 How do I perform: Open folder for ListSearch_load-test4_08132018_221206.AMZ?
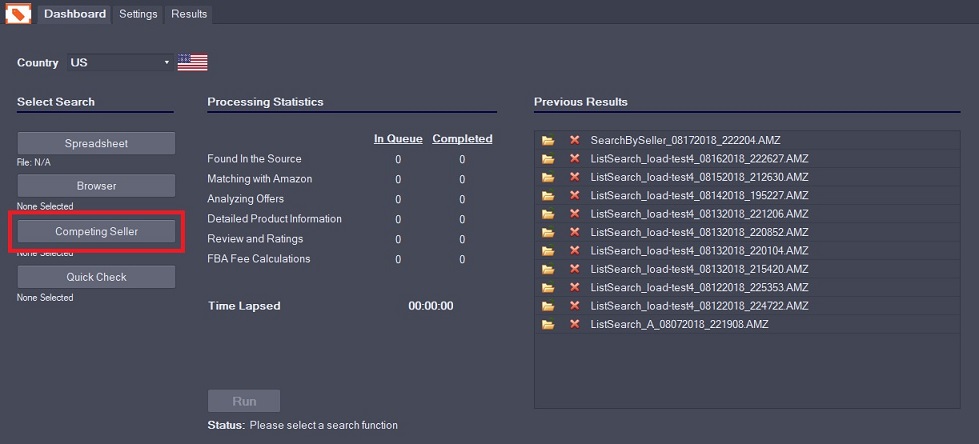(548, 214)
